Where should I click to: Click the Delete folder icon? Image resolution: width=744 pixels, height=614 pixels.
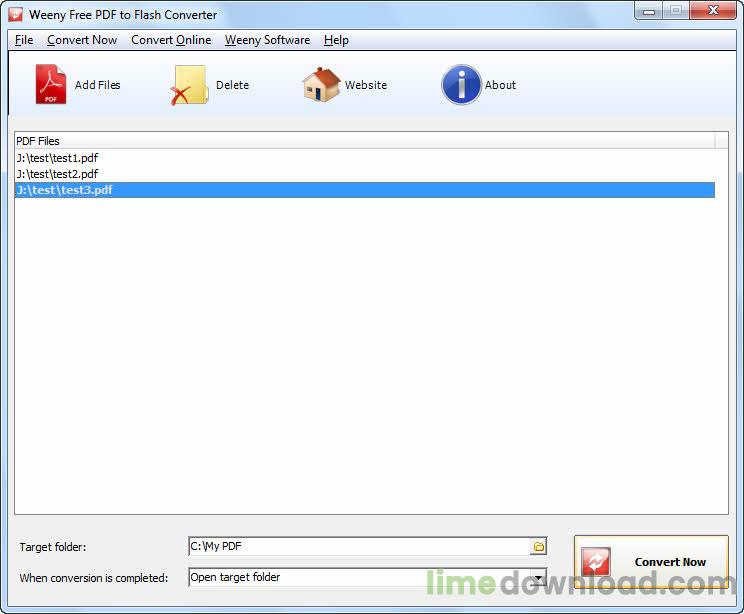pos(189,85)
